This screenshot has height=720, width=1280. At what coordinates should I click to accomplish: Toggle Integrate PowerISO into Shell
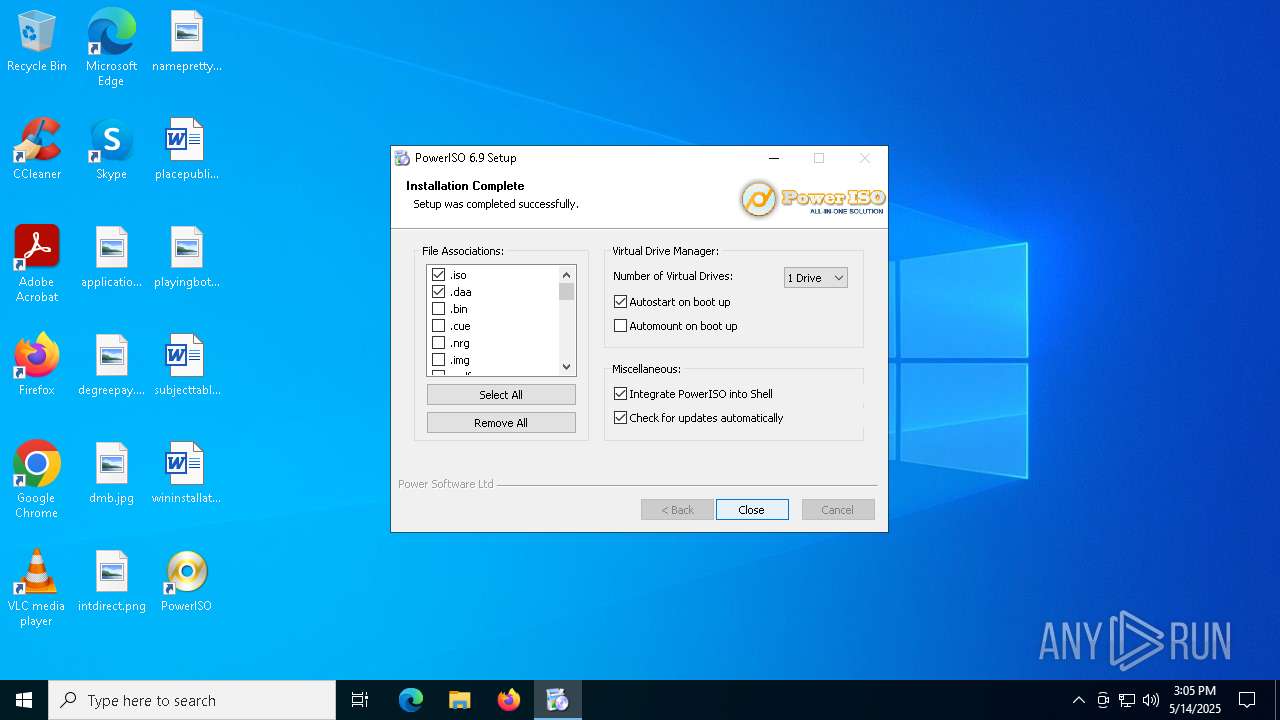point(620,394)
